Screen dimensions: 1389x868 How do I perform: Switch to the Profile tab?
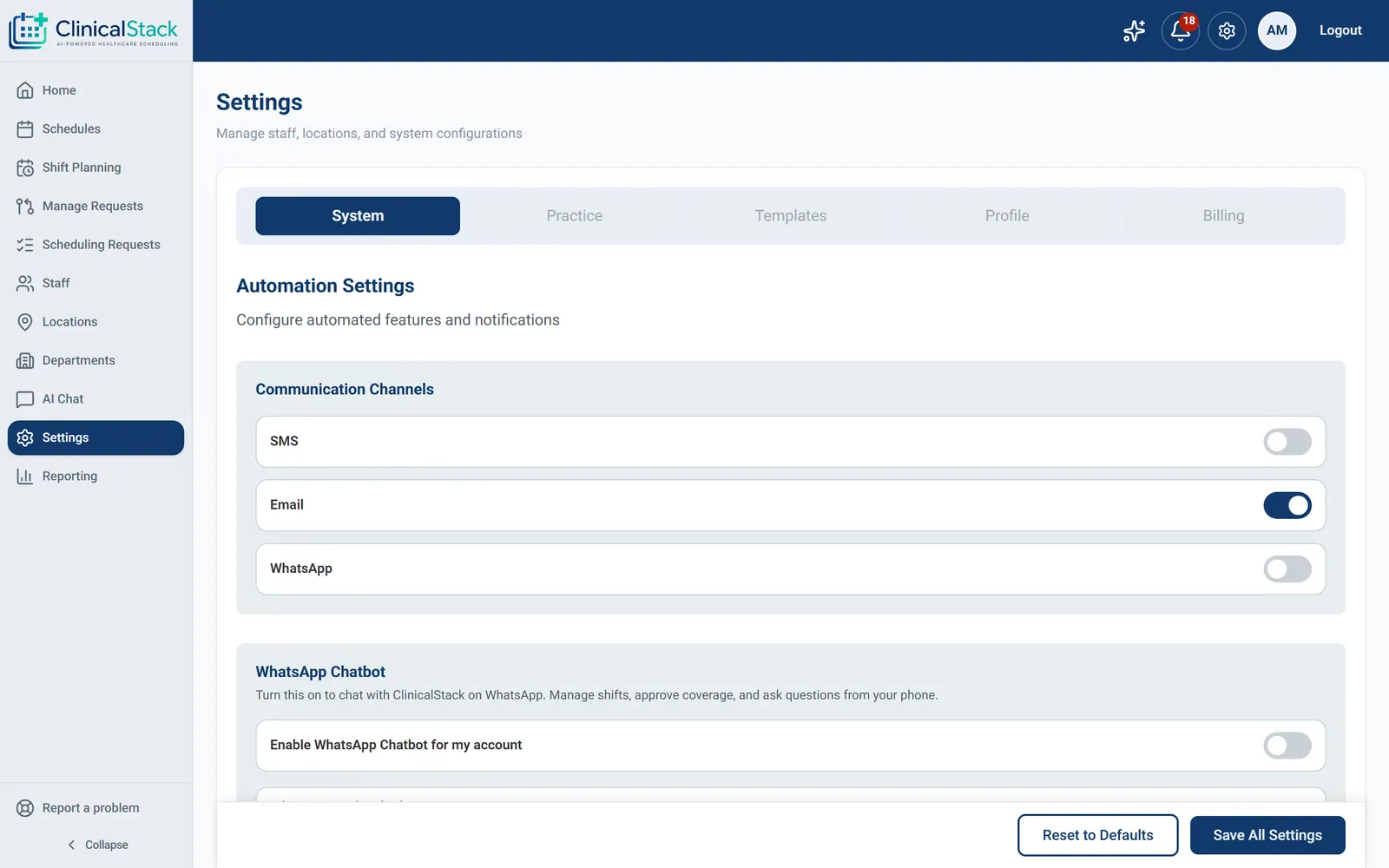[1007, 216]
